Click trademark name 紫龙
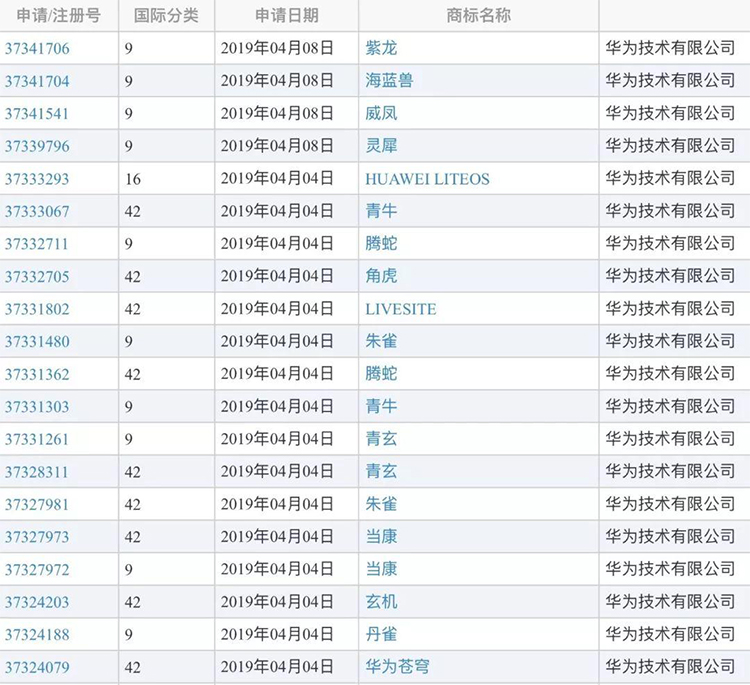Viewport: 750px width, 685px height. 381,48
